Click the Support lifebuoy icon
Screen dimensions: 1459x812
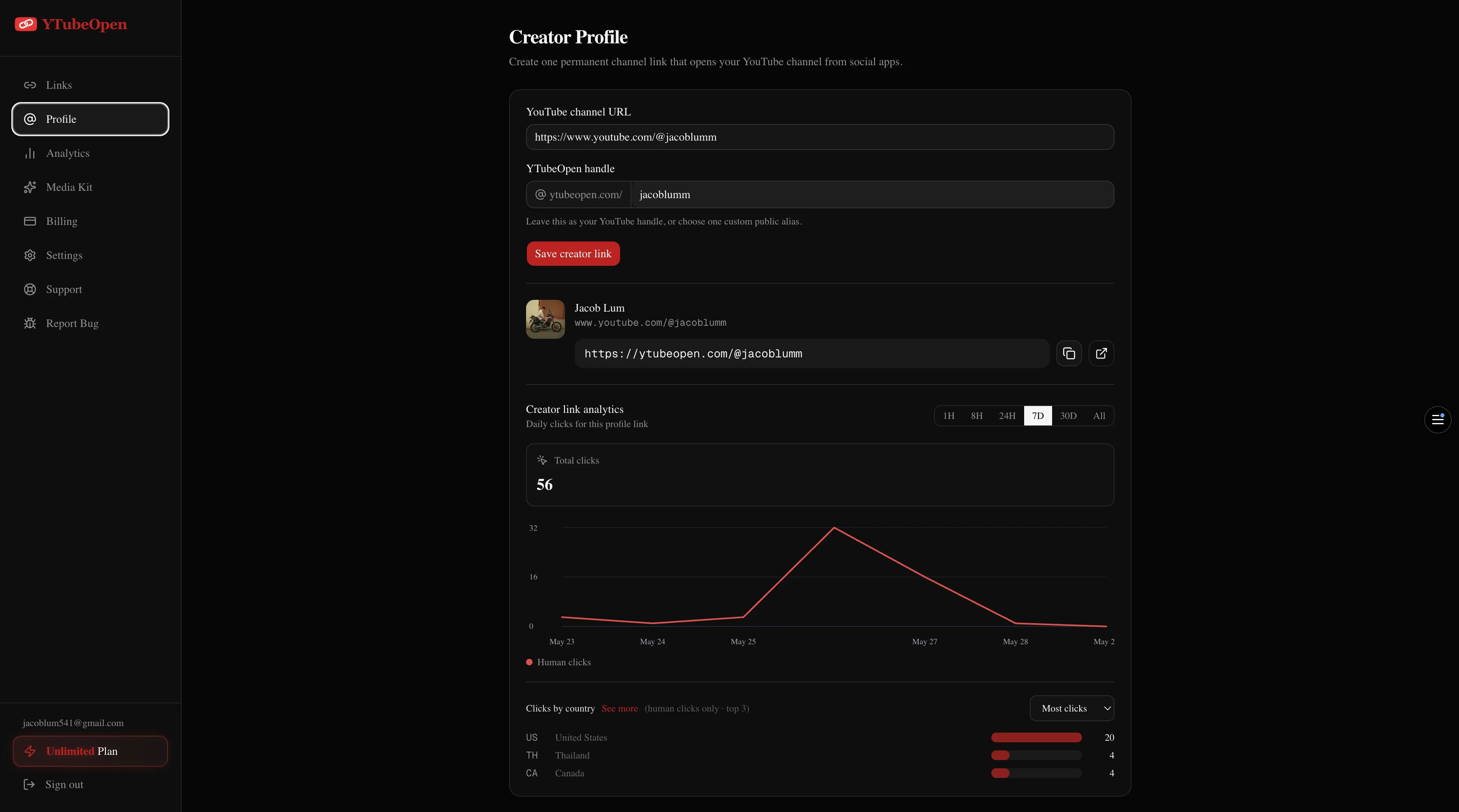pos(30,289)
